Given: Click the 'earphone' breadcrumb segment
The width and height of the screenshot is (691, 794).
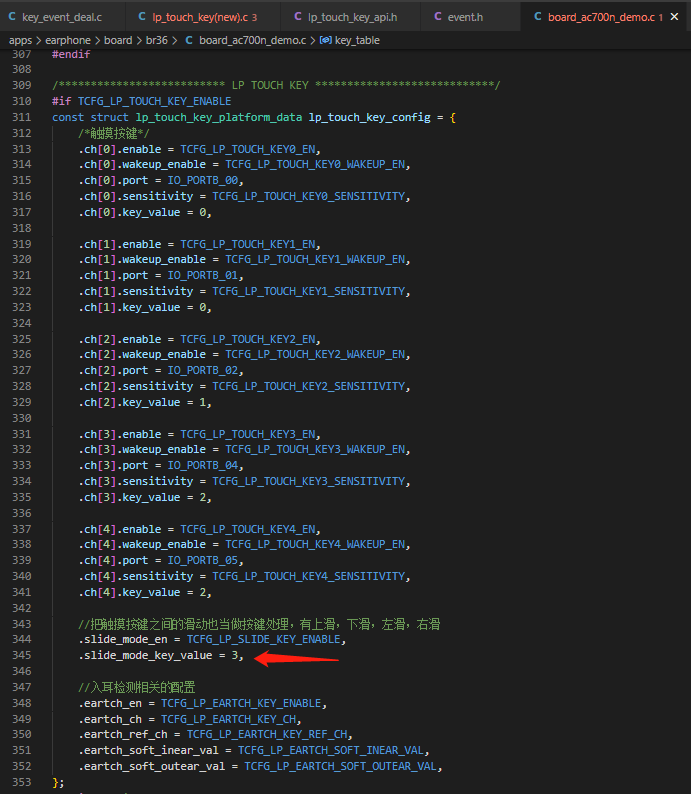Looking at the screenshot, I should (68, 41).
